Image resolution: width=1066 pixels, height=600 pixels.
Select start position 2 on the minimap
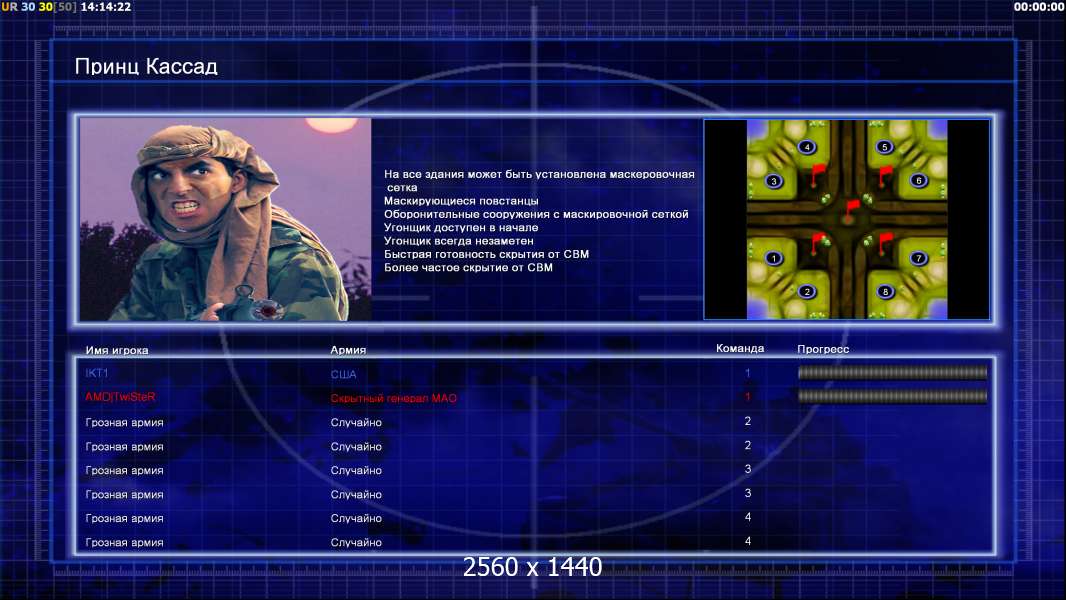pos(807,292)
